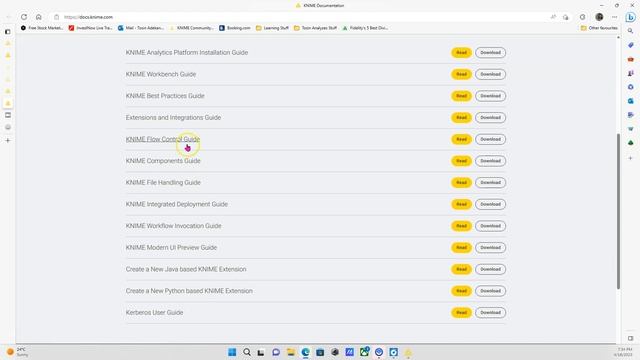View site information icon beside the URL

pos(57,17)
